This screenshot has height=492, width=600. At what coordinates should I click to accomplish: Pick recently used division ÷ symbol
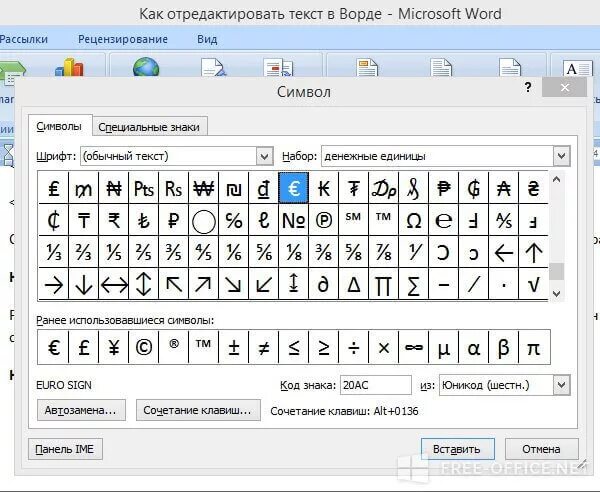(354, 347)
